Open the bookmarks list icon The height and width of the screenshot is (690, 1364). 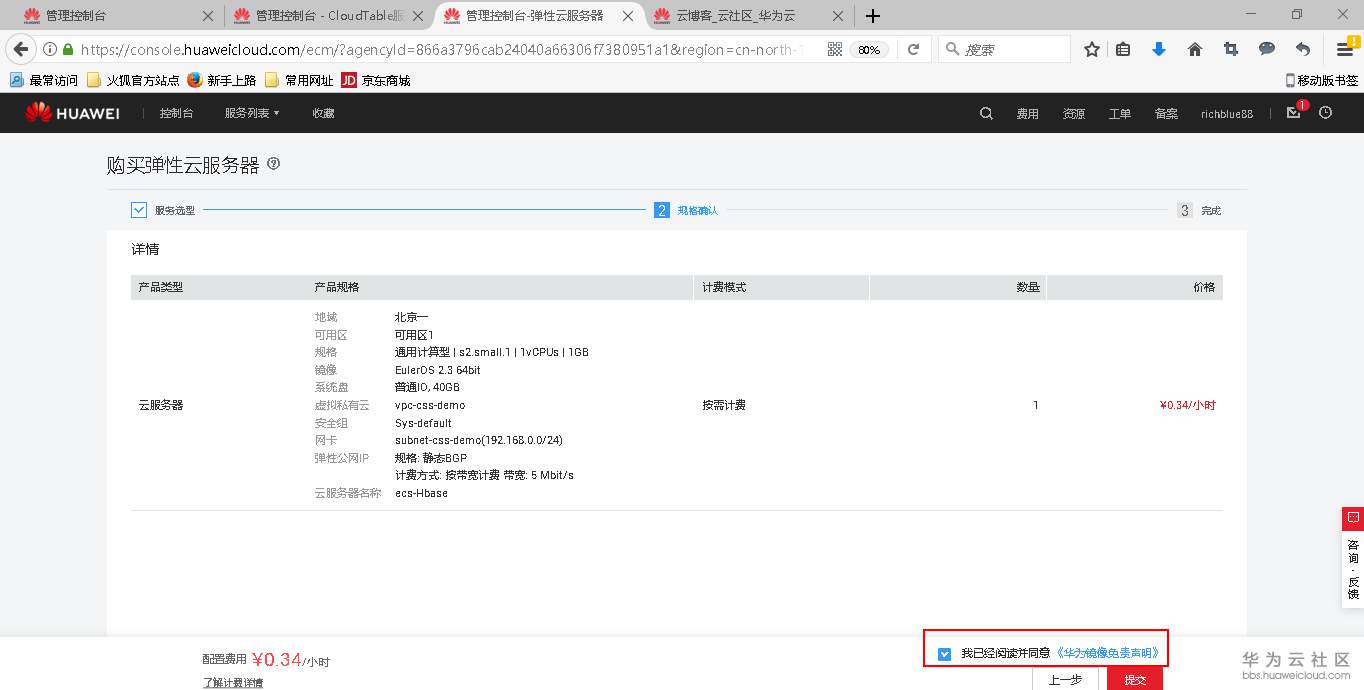pos(1123,49)
